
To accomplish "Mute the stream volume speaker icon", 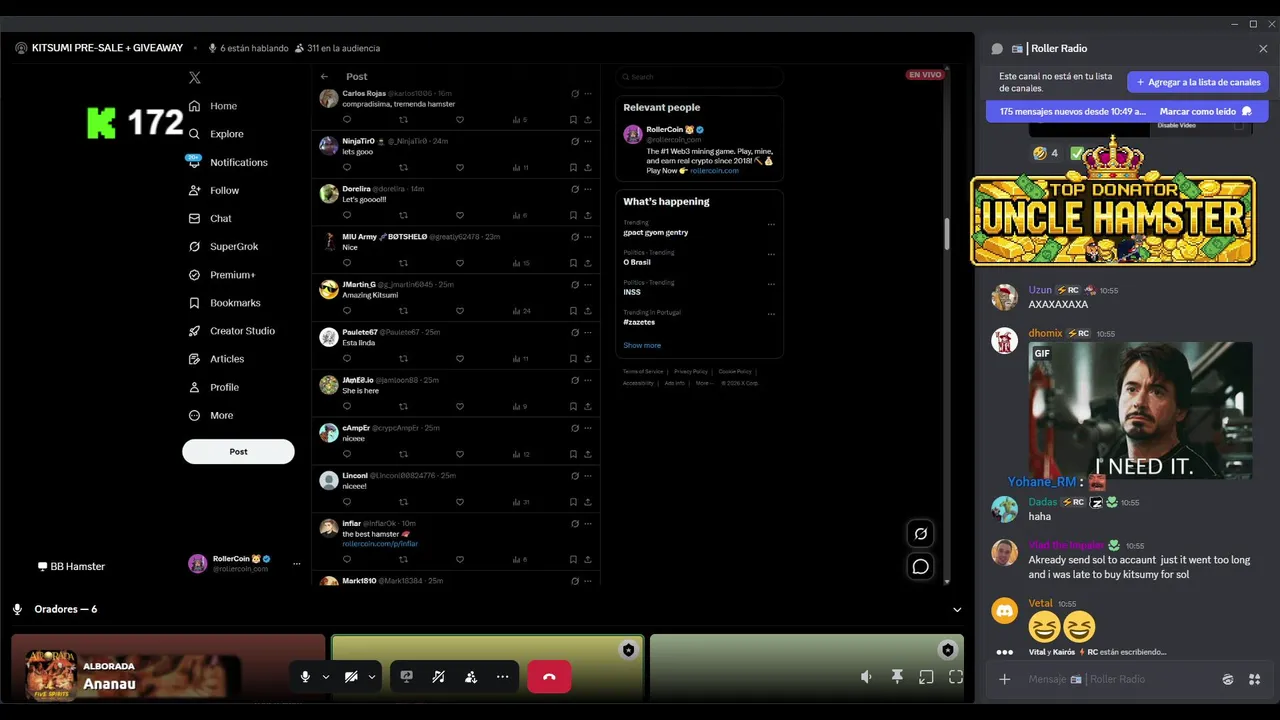I will 866,677.
